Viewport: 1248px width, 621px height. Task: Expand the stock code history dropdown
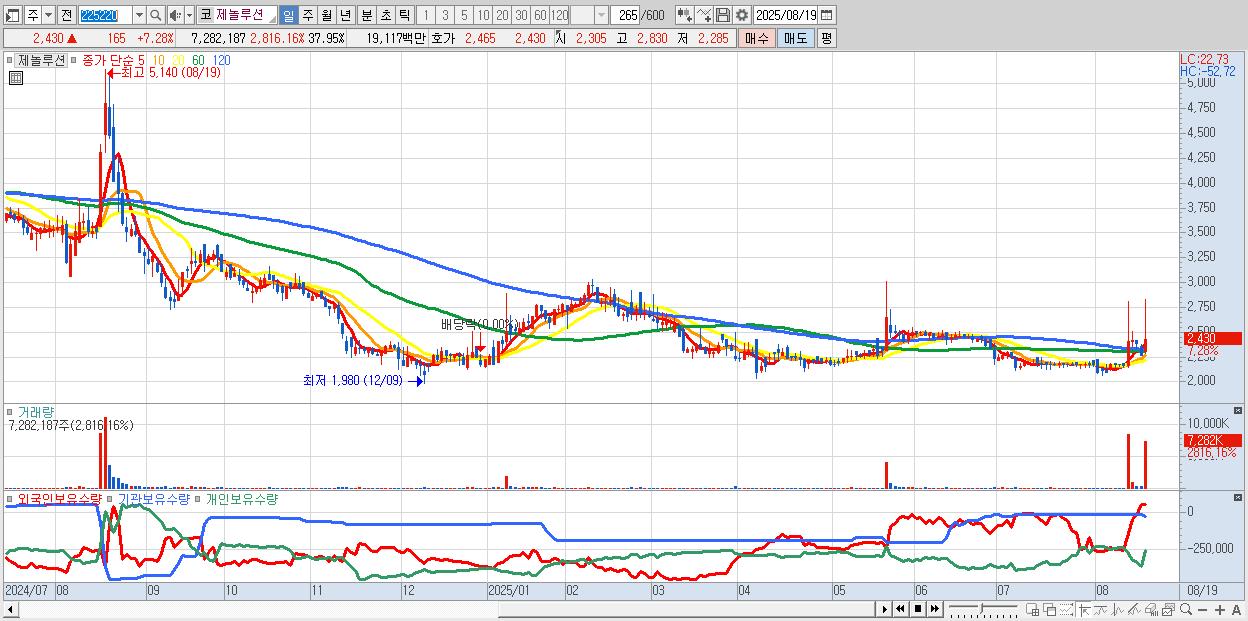pyautogui.click(x=139, y=15)
